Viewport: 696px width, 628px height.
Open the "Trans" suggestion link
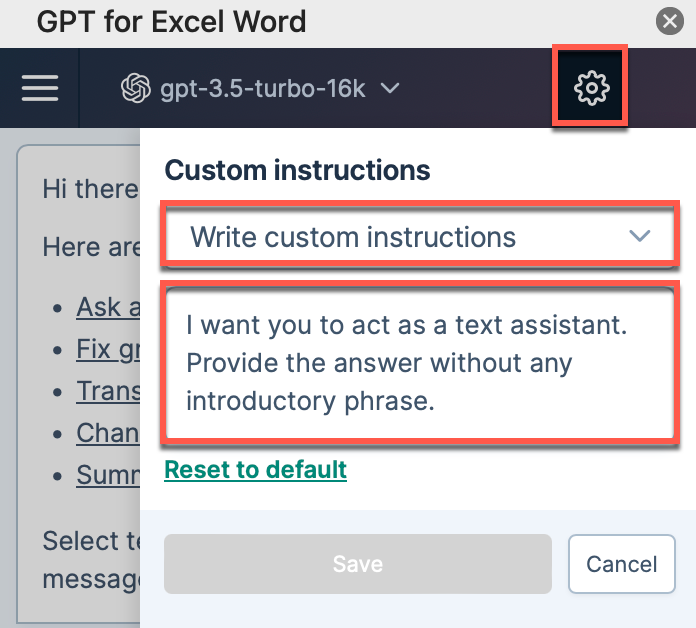click(108, 391)
